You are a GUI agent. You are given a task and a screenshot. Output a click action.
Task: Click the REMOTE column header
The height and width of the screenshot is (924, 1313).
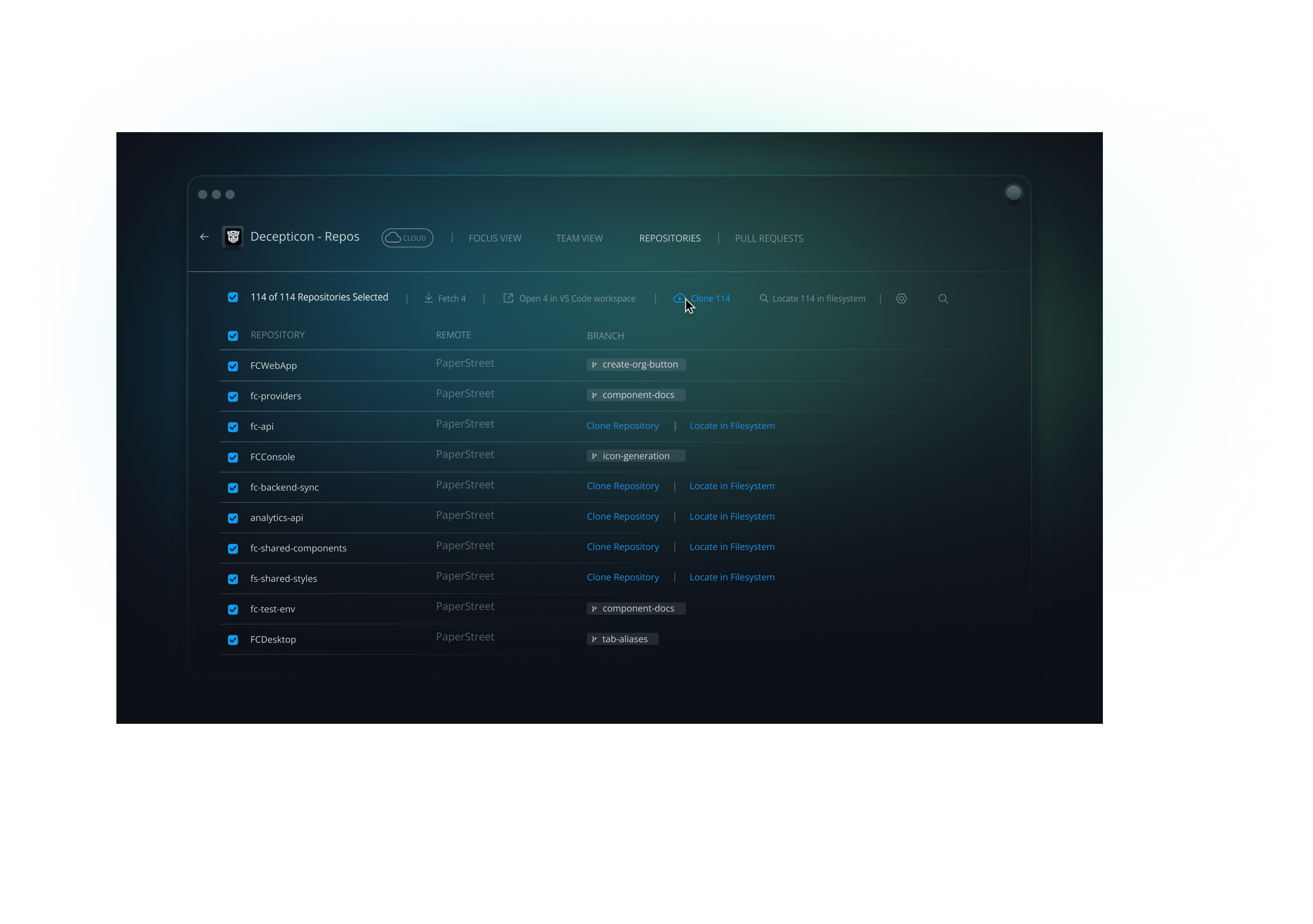click(453, 335)
